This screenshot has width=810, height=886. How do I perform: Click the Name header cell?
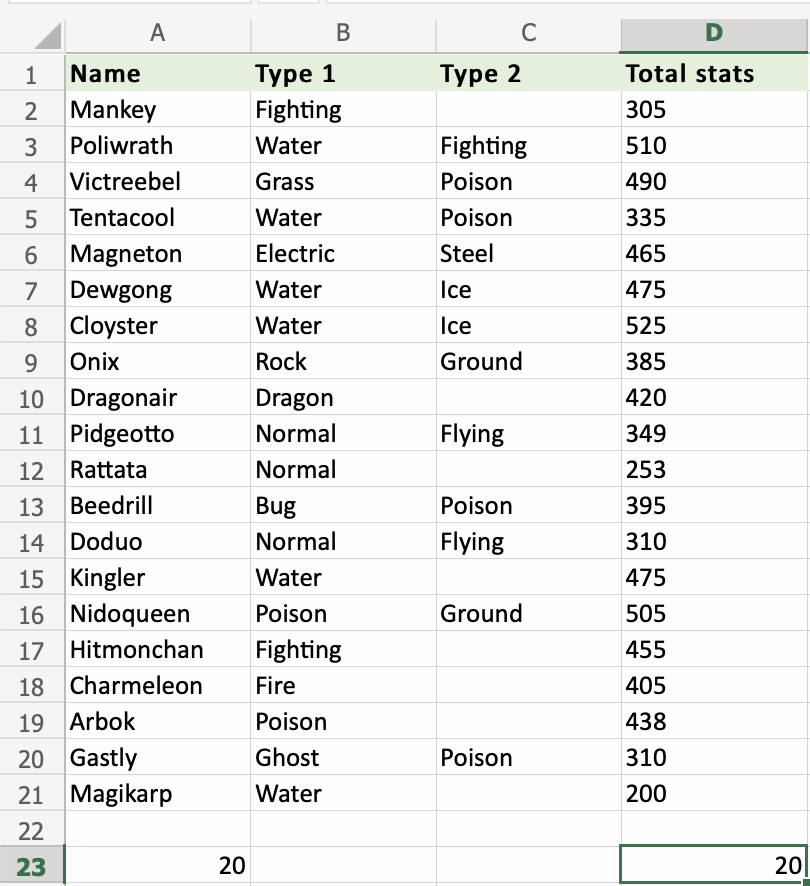(157, 74)
